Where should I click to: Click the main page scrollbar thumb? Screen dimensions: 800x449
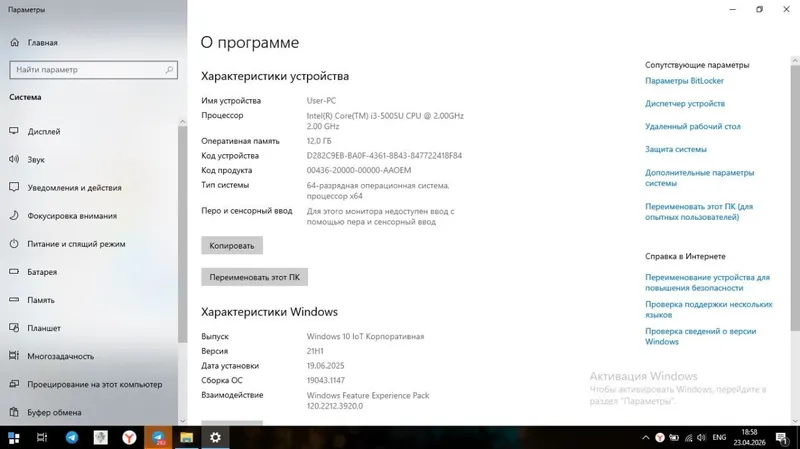tap(795, 198)
